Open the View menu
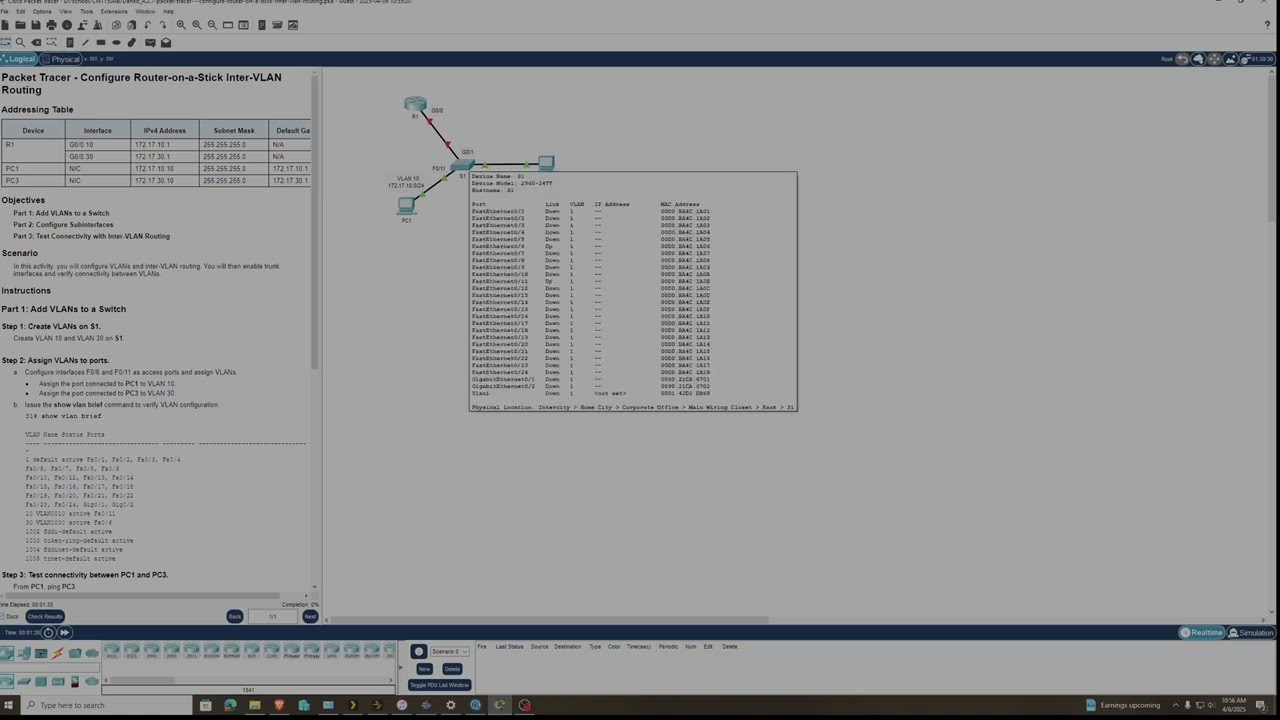This screenshot has height=720, width=1280. (x=66, y=11)
